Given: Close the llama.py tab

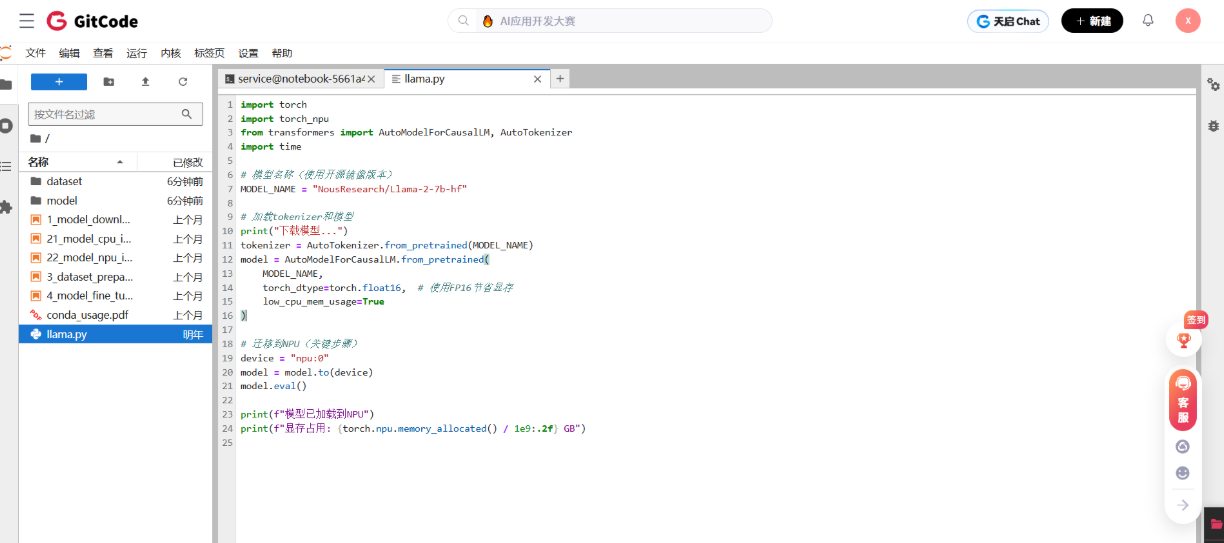Looking at the screenshot, I should click(x=537, y=78).
